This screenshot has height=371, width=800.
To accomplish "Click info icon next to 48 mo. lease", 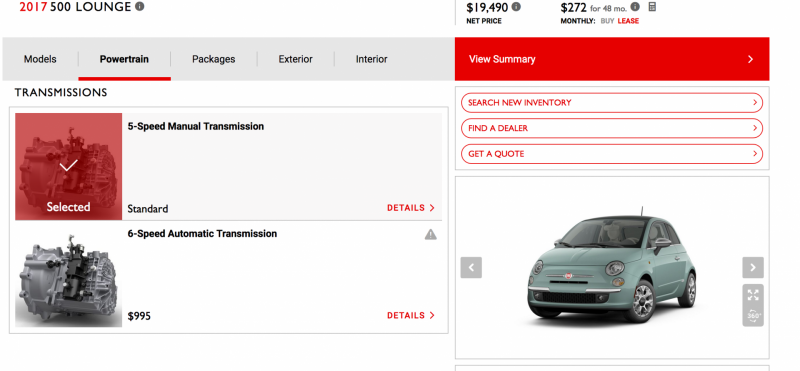I will tap(635, 7).
